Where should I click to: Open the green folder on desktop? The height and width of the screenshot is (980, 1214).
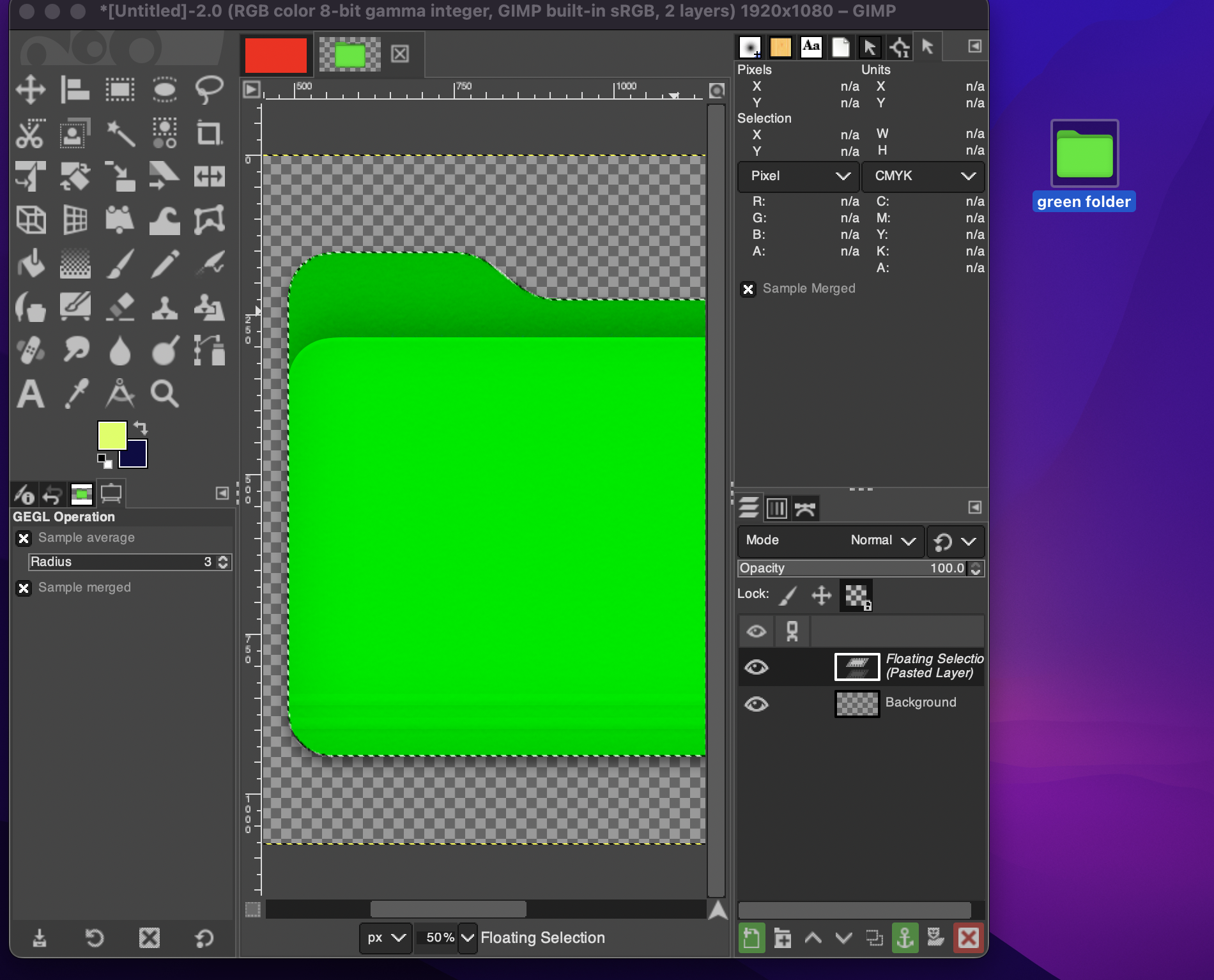[x=1084, y=155]
